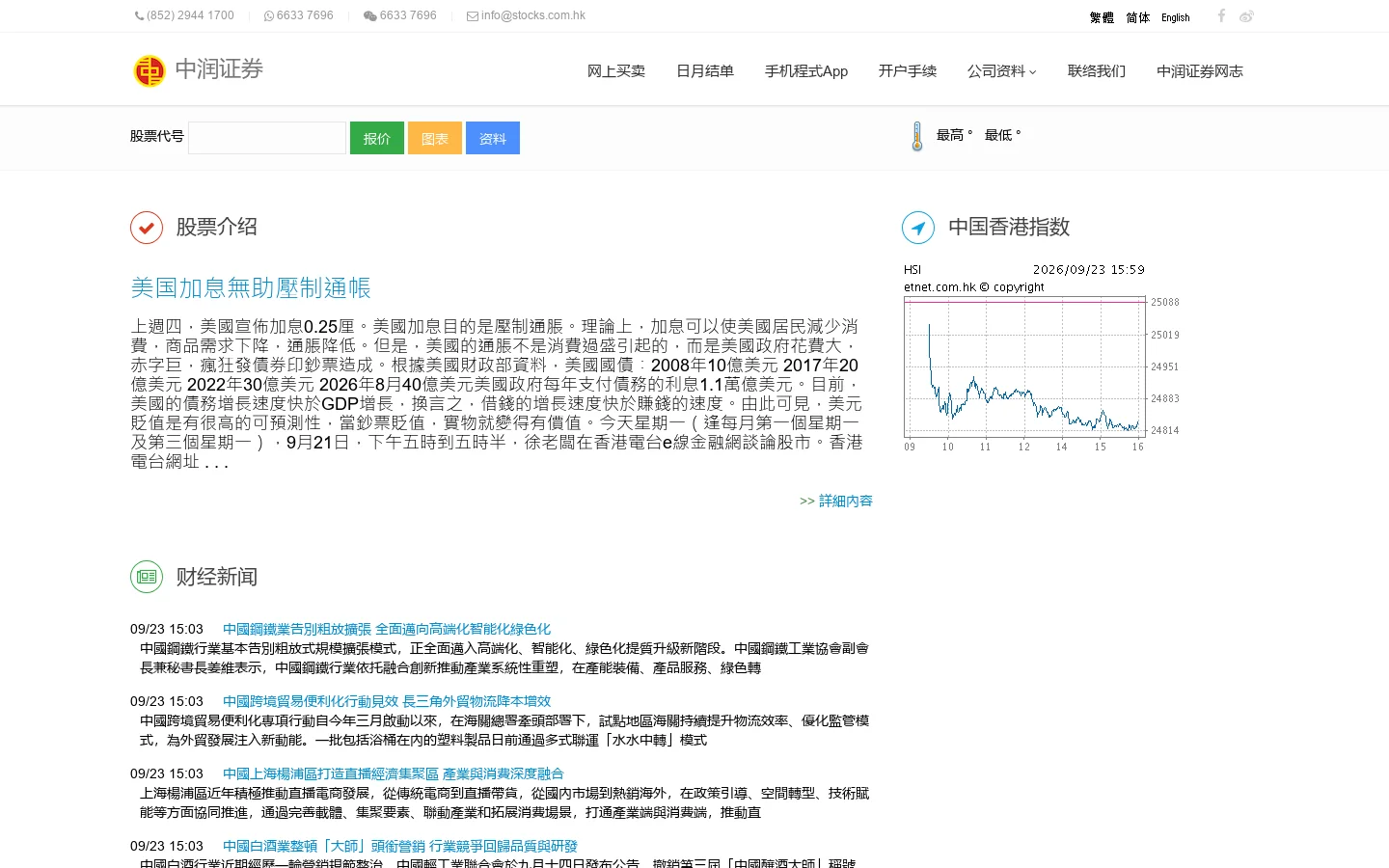The image size is (1389, 868).
Task: Click the info@stocks.com.hk email address
Action: click(x=533, y=15)
